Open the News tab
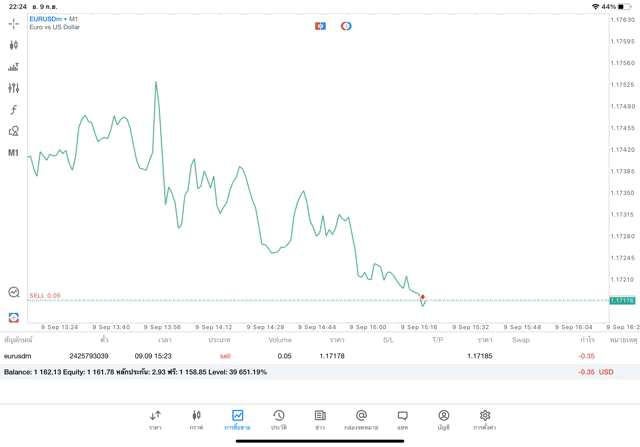This screenshot has width=640, height=447. (320, 419)
